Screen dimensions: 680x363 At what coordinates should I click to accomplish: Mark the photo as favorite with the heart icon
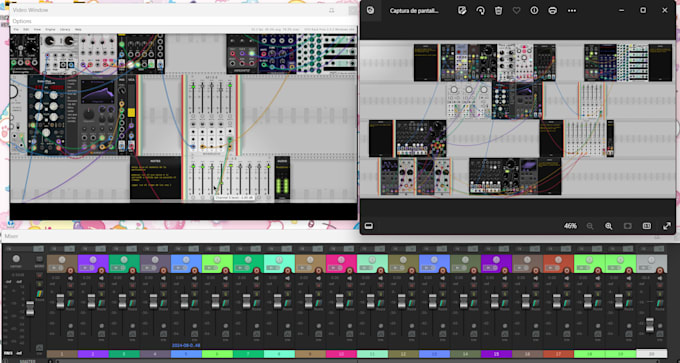516,10
